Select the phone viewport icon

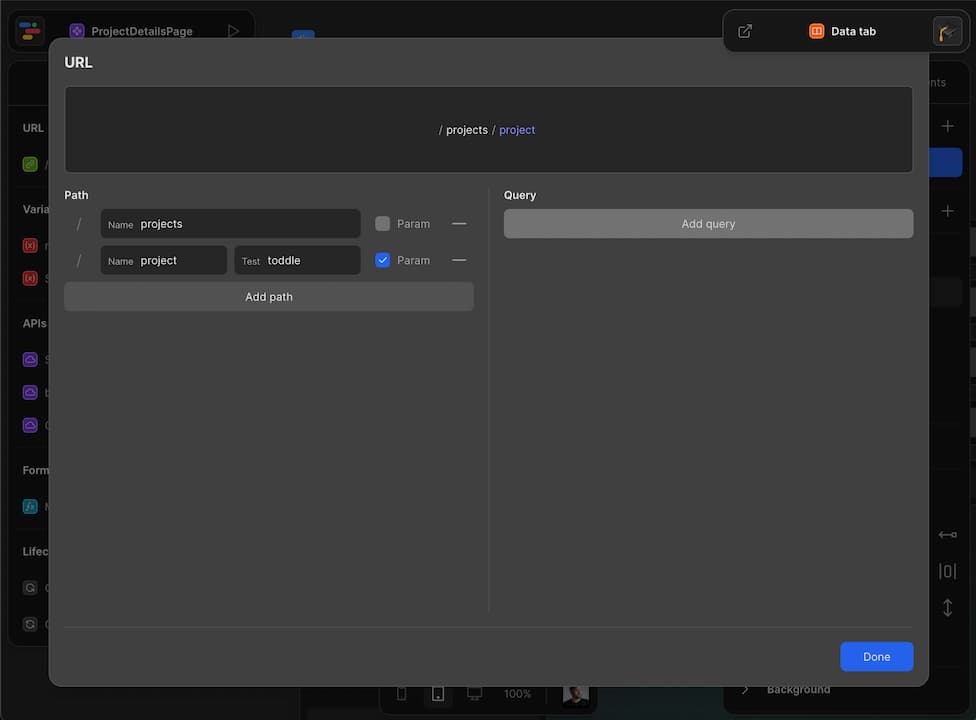pos(402,693)
